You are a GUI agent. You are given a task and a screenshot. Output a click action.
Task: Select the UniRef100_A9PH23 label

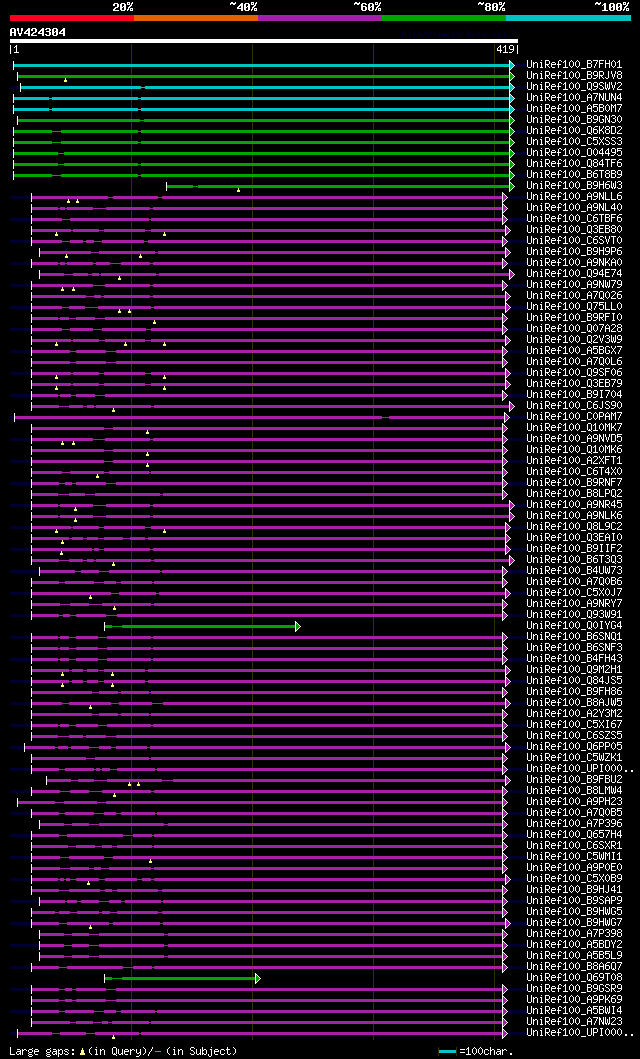click(x=575, y=801)
